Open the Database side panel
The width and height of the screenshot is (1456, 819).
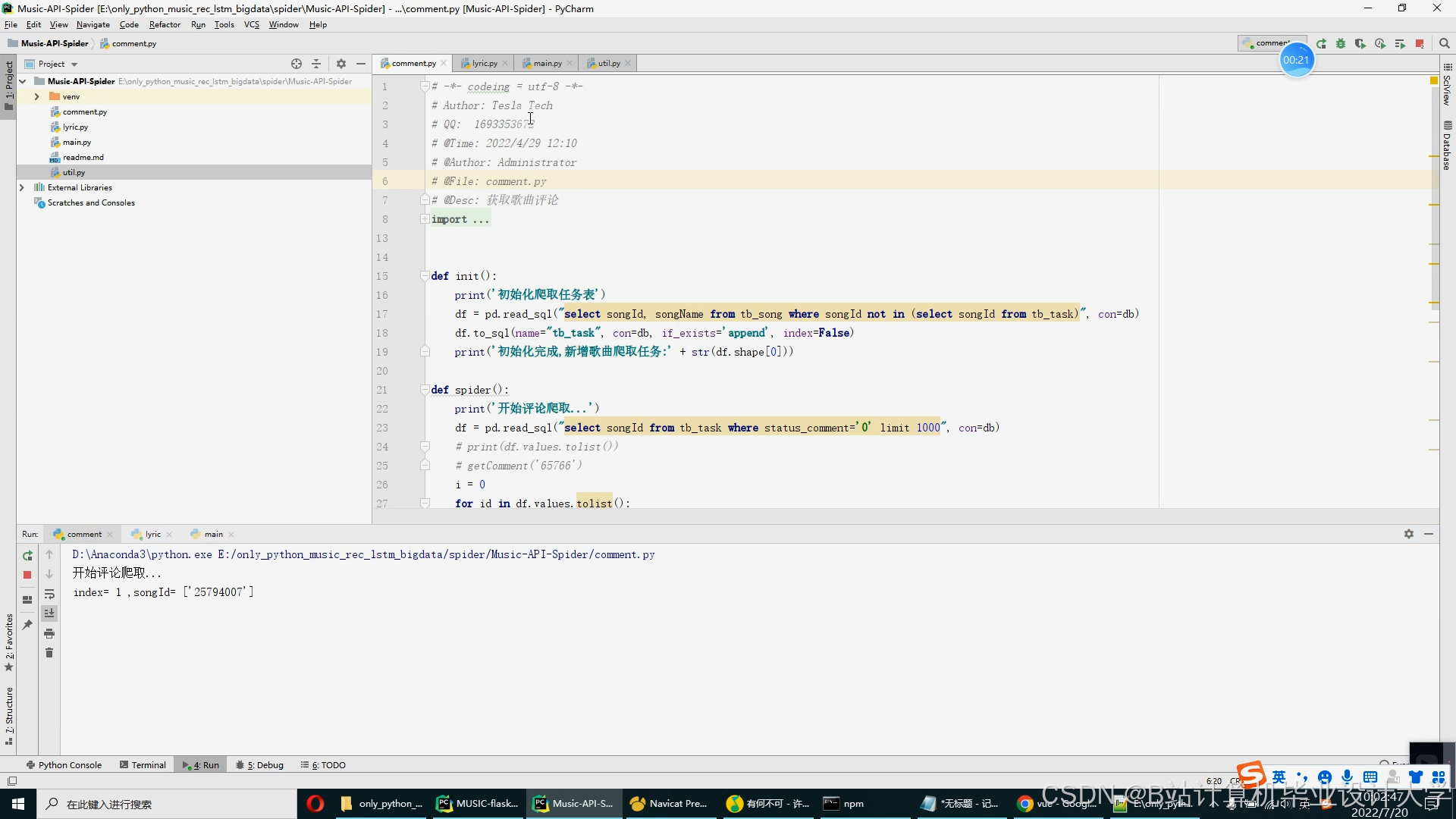click(x=1447, y=146)
